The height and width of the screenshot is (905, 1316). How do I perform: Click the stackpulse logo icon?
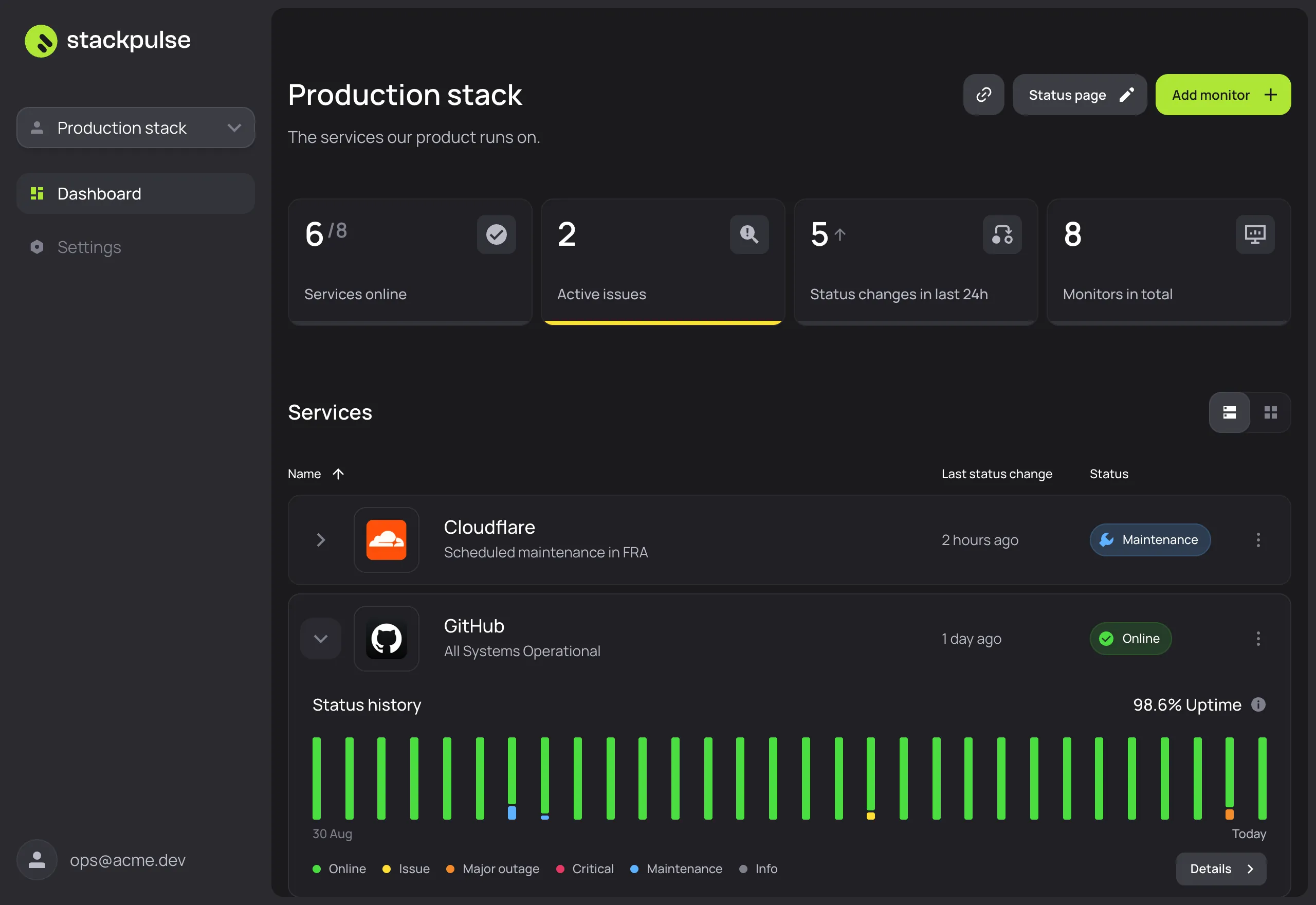(41, 41)
